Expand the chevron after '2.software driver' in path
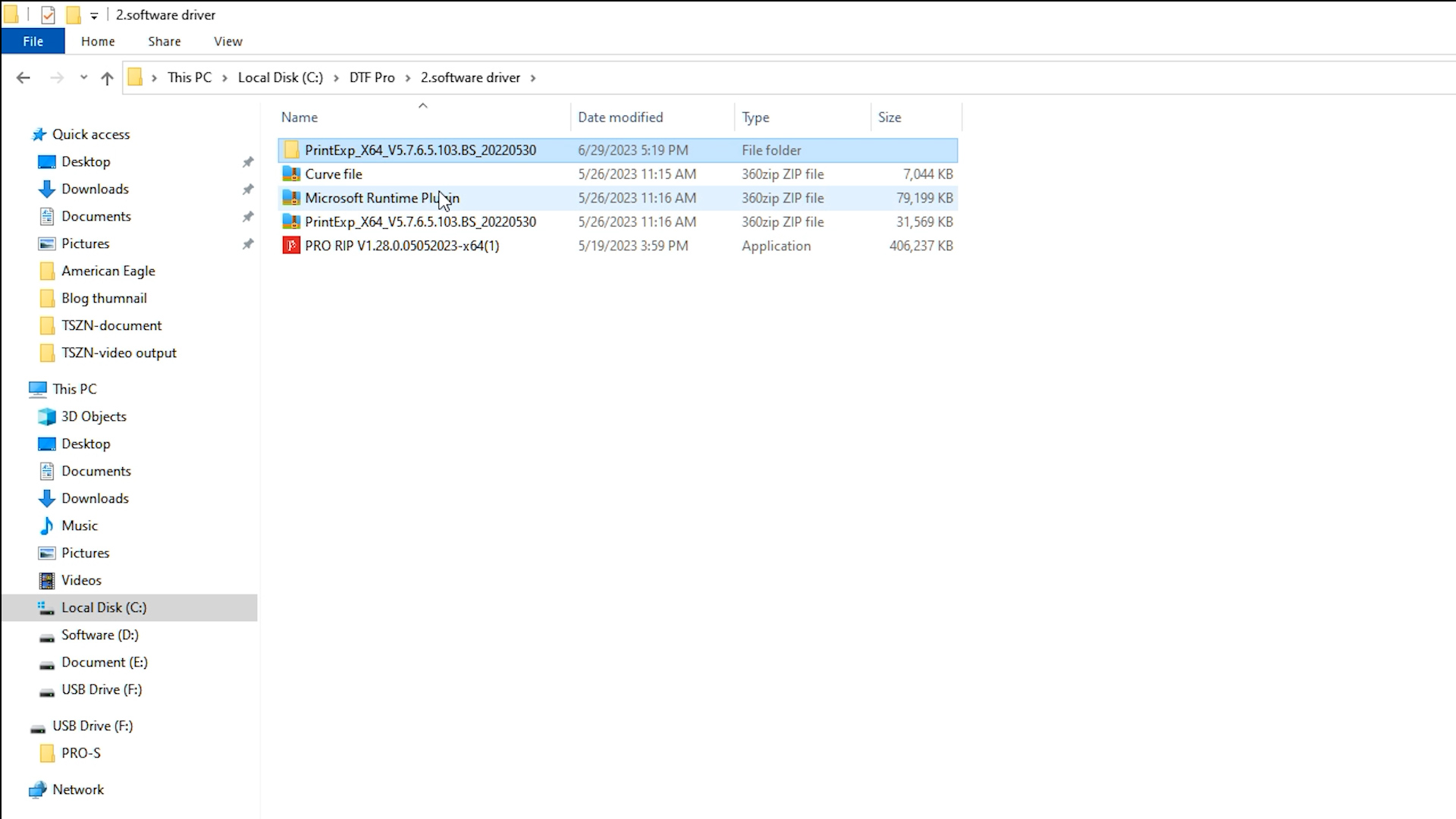The image size is (1456, 819). pyautogui.click(x=533, y=77)
